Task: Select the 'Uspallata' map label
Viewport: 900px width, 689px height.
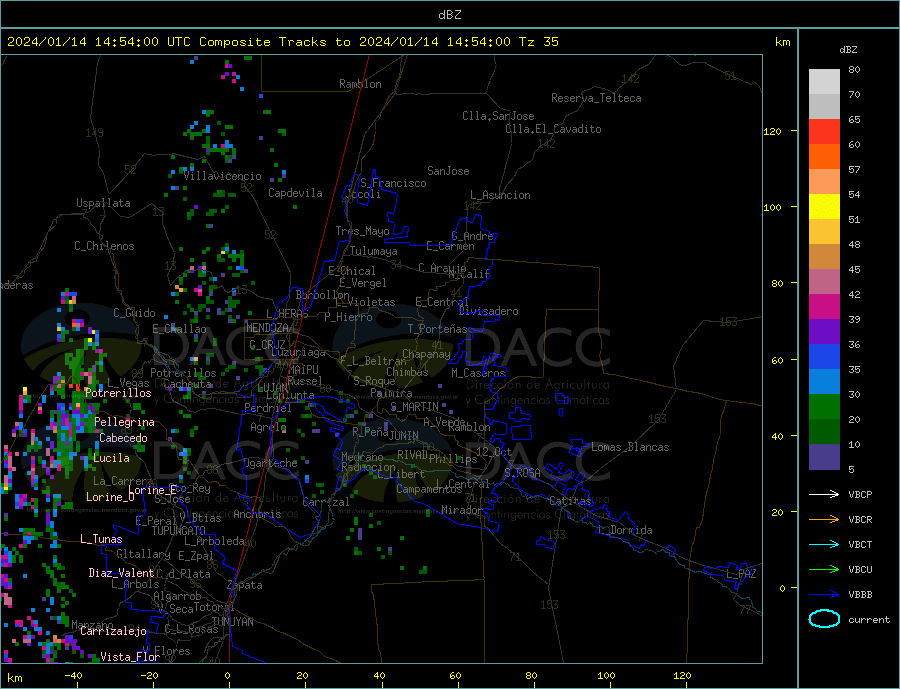Action: [103, 203]
